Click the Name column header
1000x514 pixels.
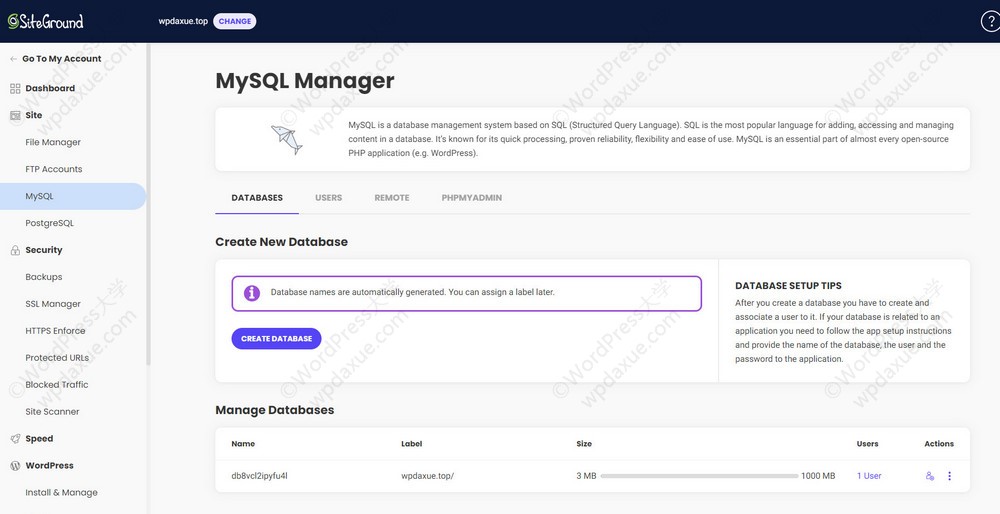(243, 444)
